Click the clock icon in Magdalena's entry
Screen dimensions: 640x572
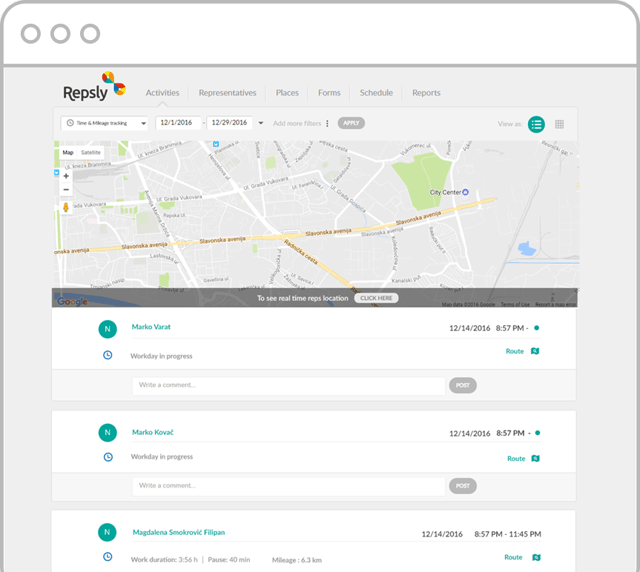pyautogui.click(x=107, y=556)
